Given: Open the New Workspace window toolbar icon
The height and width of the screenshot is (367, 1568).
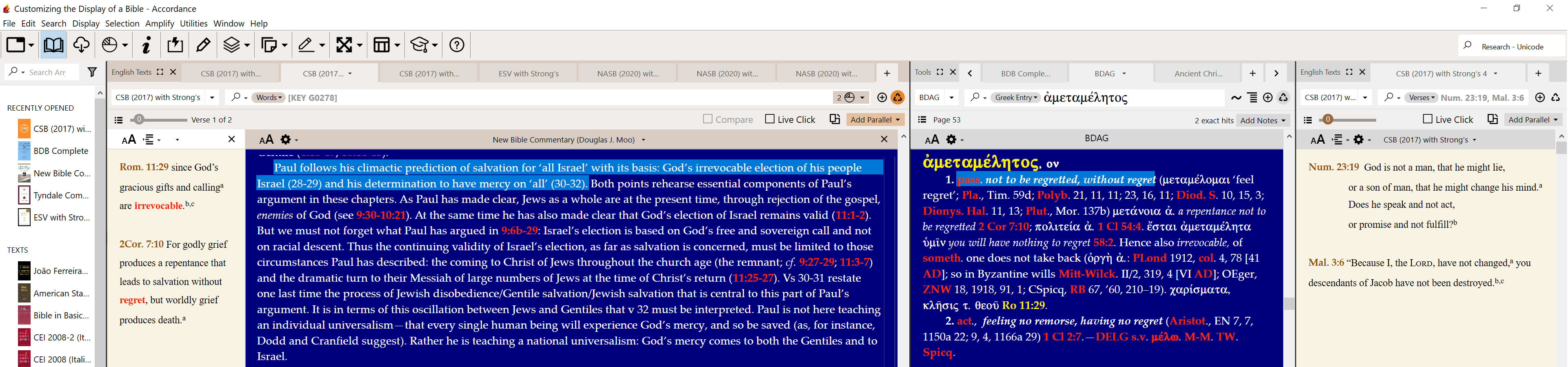Looking at the screenshot, I should coord(16,45).
